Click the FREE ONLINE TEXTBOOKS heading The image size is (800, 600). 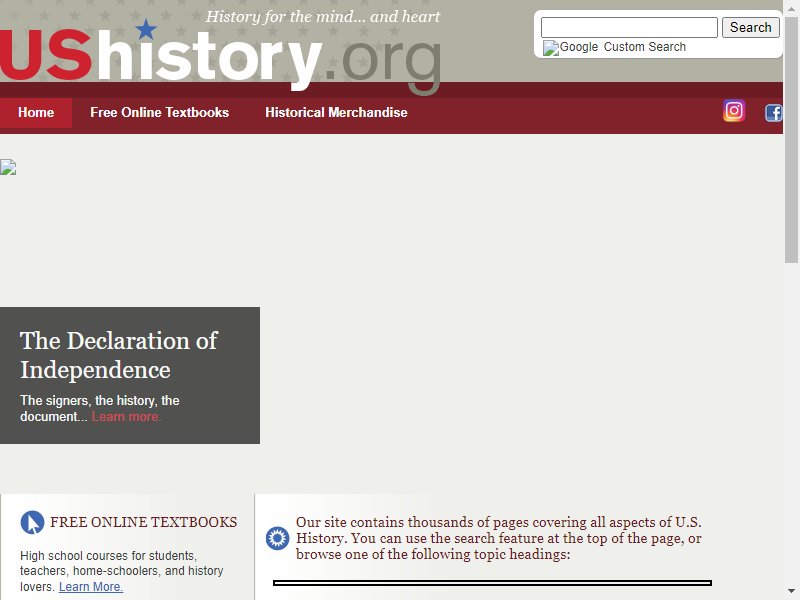143,522
